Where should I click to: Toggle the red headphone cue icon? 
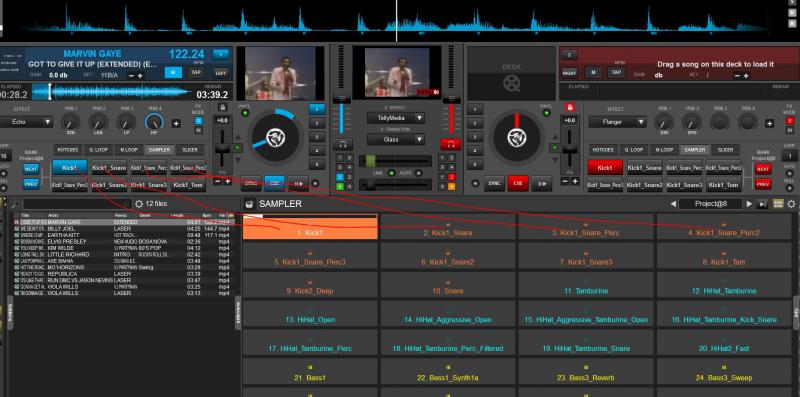click(451, 145)
